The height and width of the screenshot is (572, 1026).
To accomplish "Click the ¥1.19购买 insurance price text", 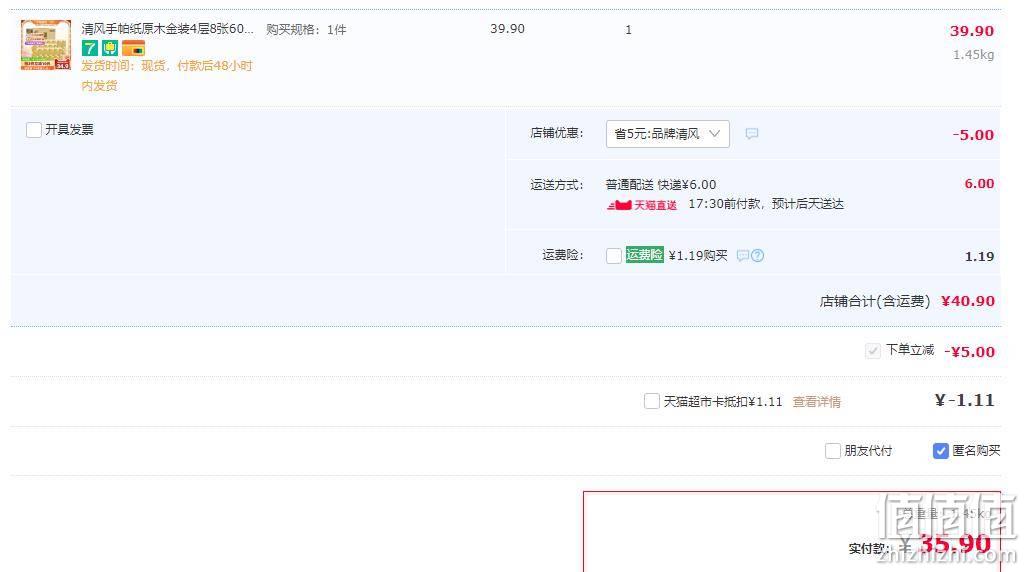I will pos(698,255).
